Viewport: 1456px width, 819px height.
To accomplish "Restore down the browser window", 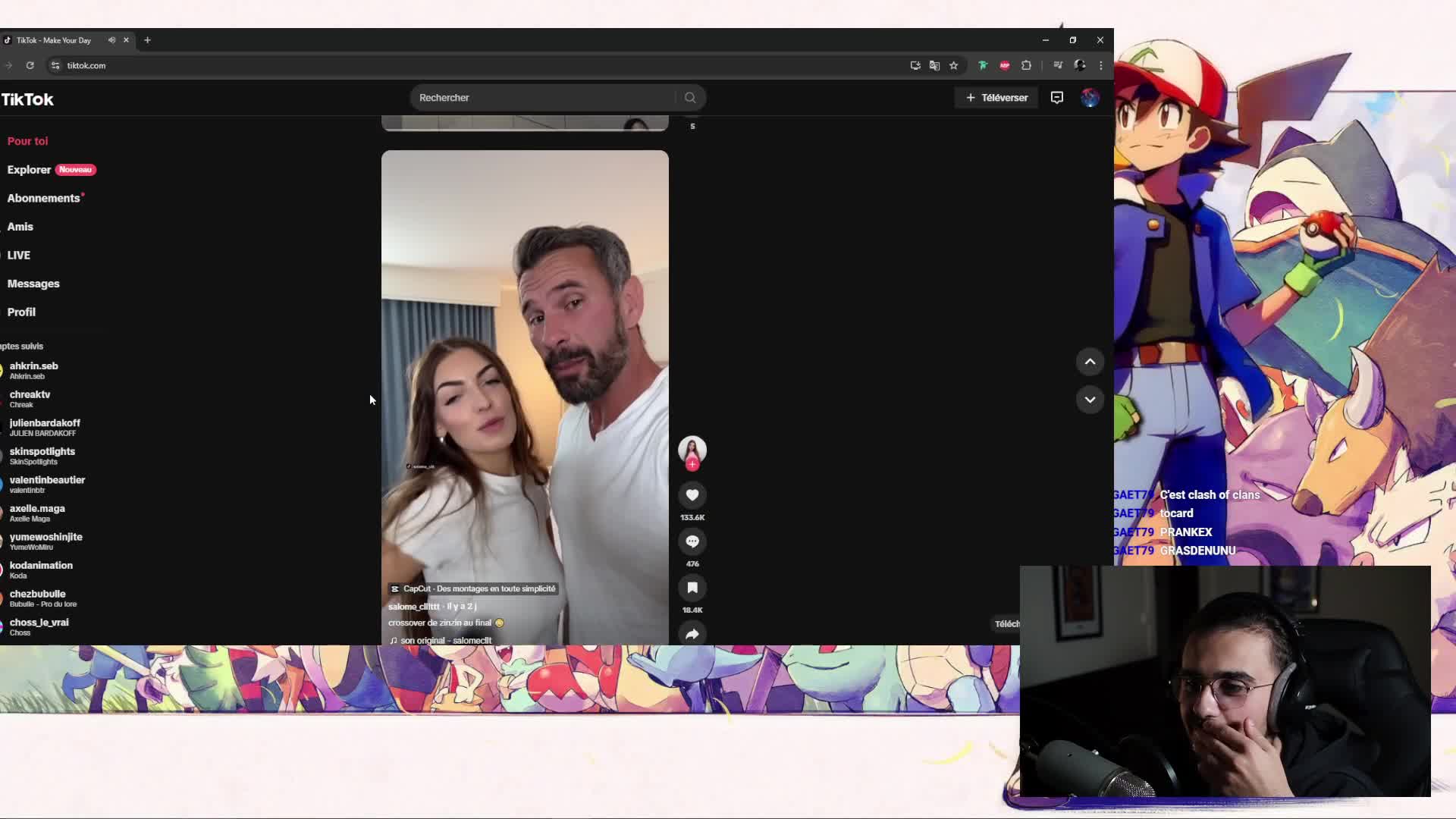I will pyautogui.click(x=1073, y=40).
